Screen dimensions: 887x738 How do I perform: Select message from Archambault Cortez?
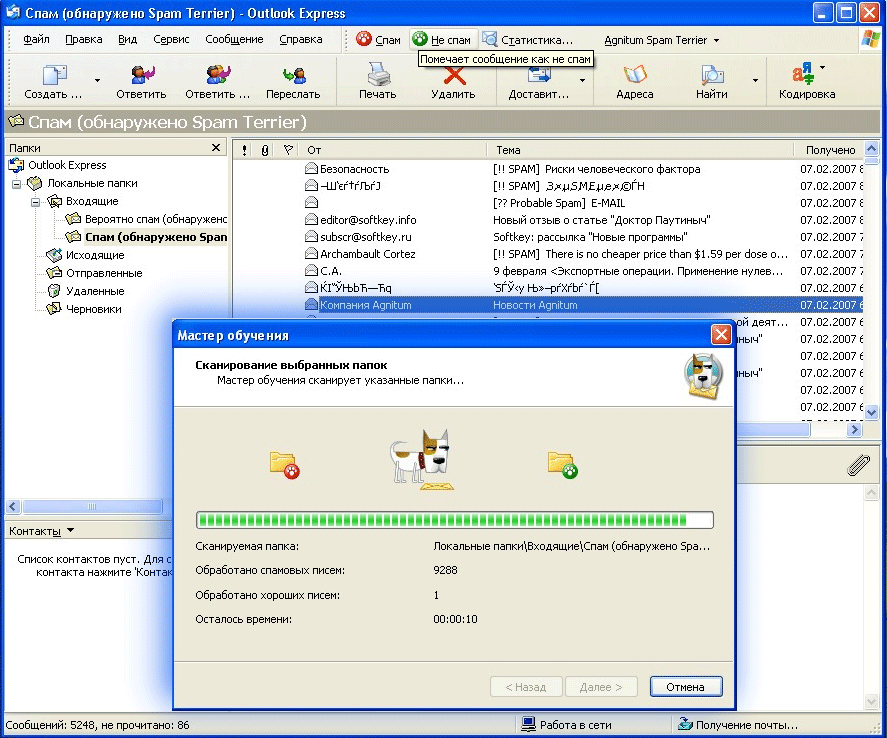click(546, 254)
